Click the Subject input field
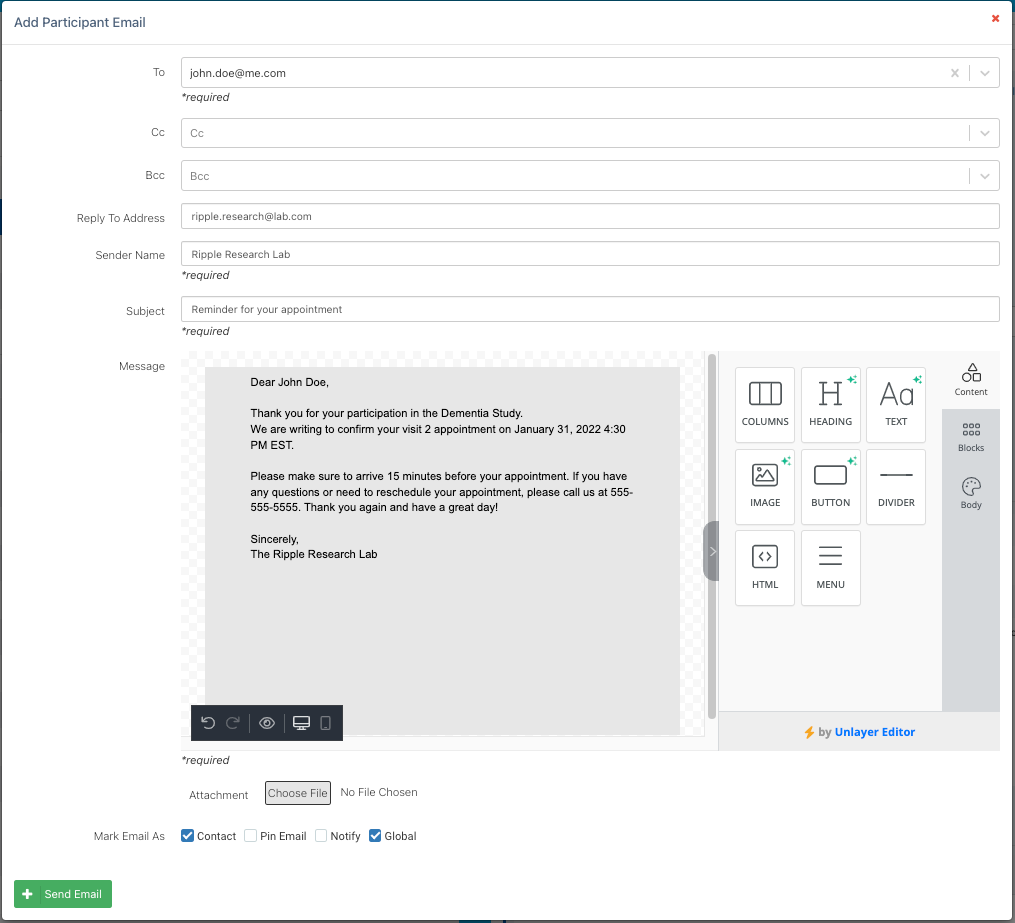1015x923 pixels. (x=590, y=309)
